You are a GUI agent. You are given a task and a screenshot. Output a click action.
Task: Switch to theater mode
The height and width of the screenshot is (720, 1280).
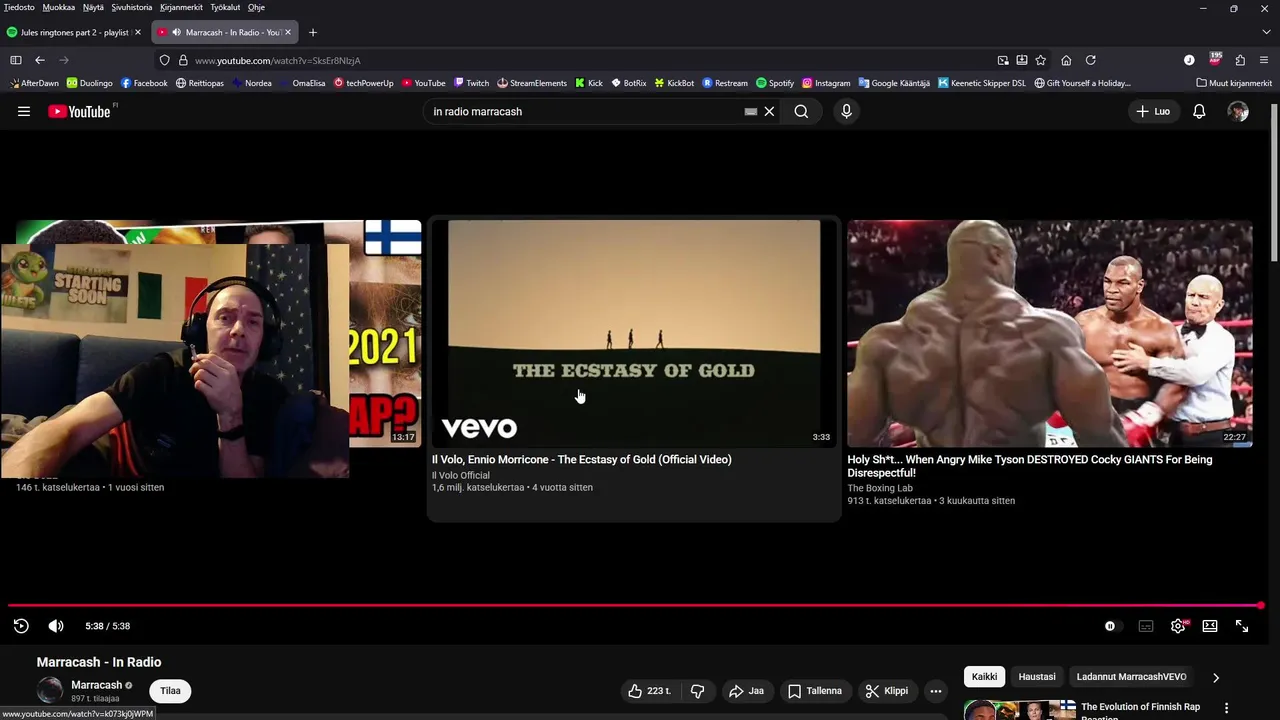point(1210,626)
